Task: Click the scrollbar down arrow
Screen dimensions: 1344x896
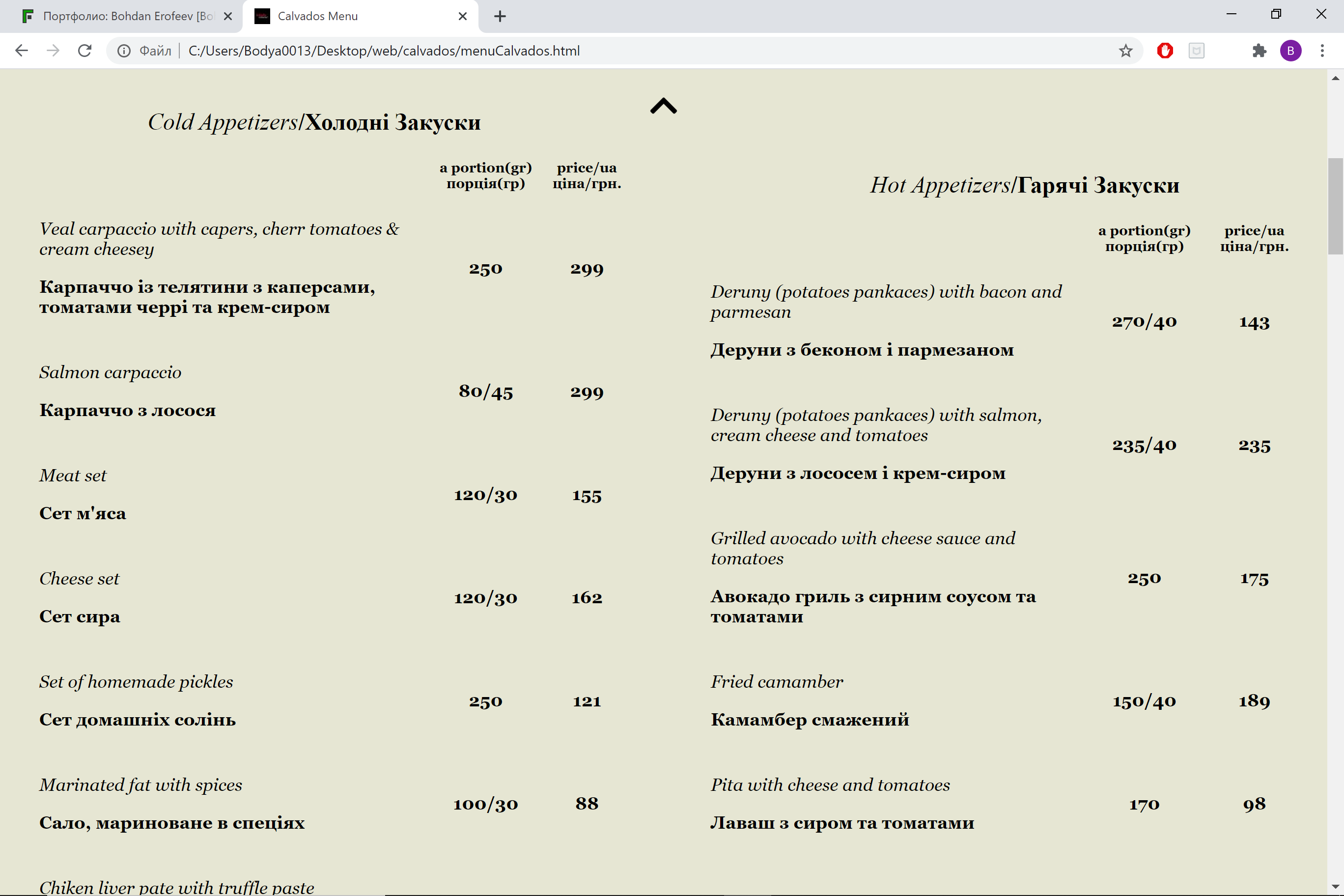Action: (x=1336, y=887)
